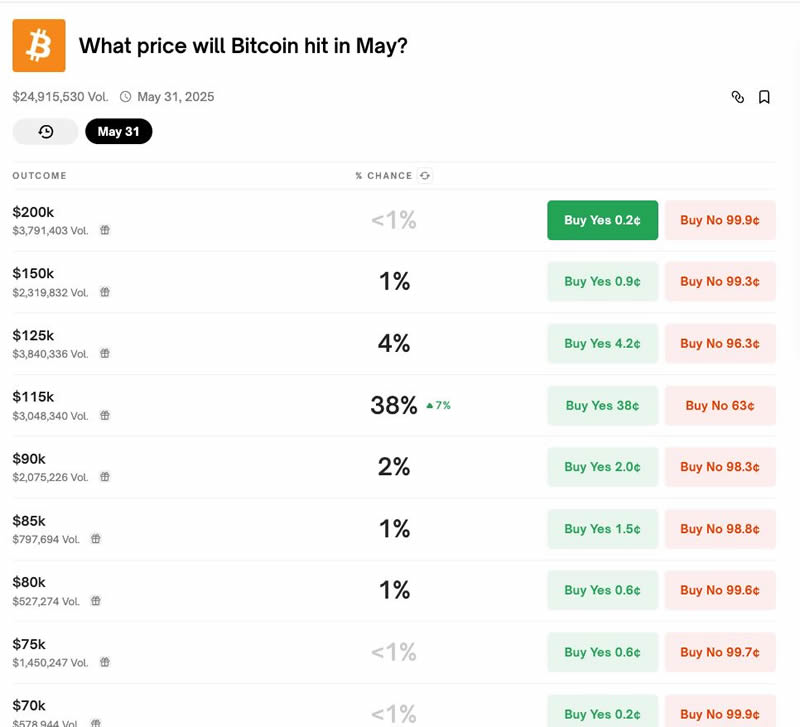Open the past markets history icon
The height and width of the screenshot is (727, 800).
[45, 132]
